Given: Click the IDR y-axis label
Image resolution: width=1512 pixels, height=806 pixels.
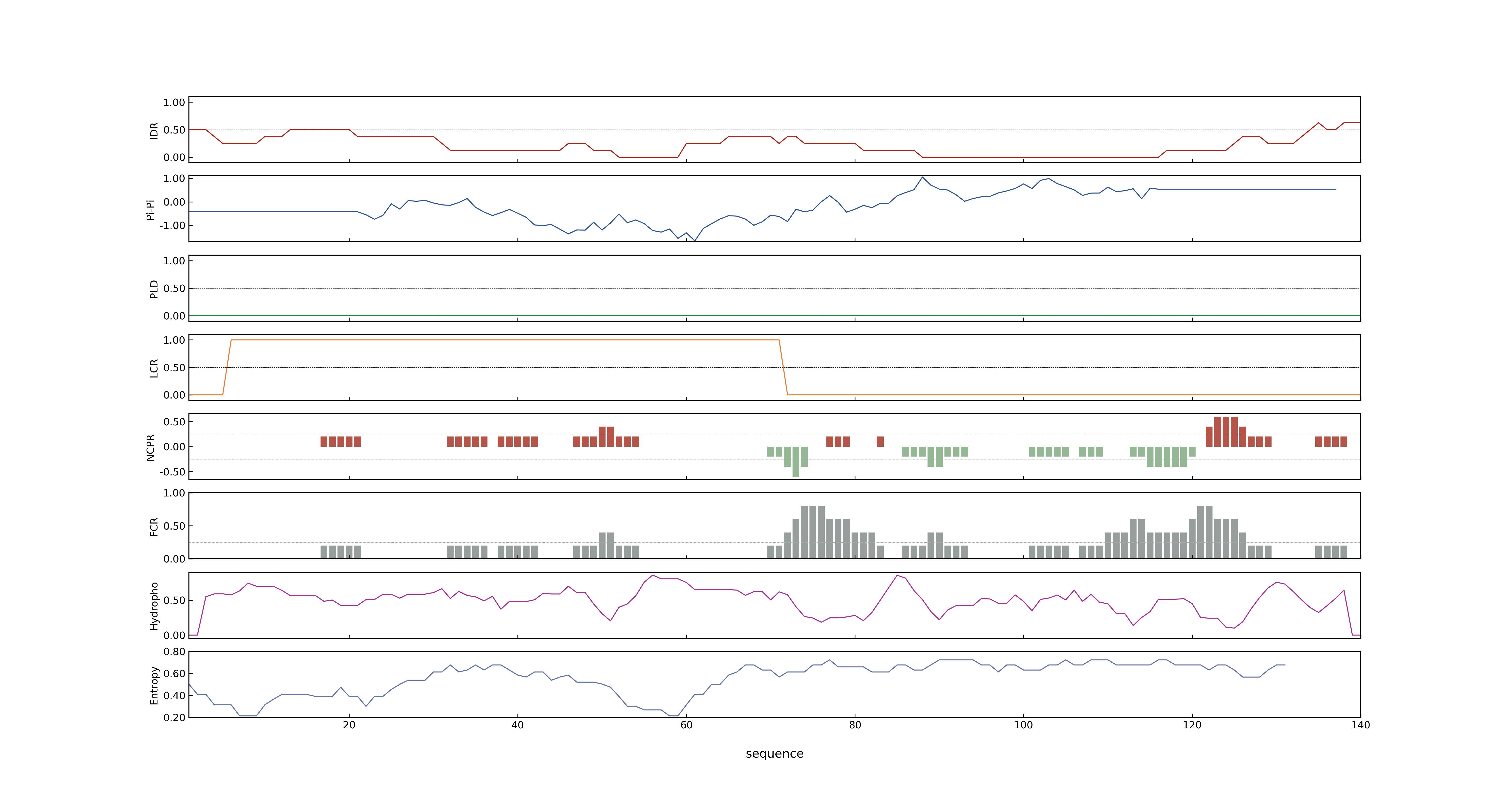Looking at the screenshot, I should [x=154, y=130].
